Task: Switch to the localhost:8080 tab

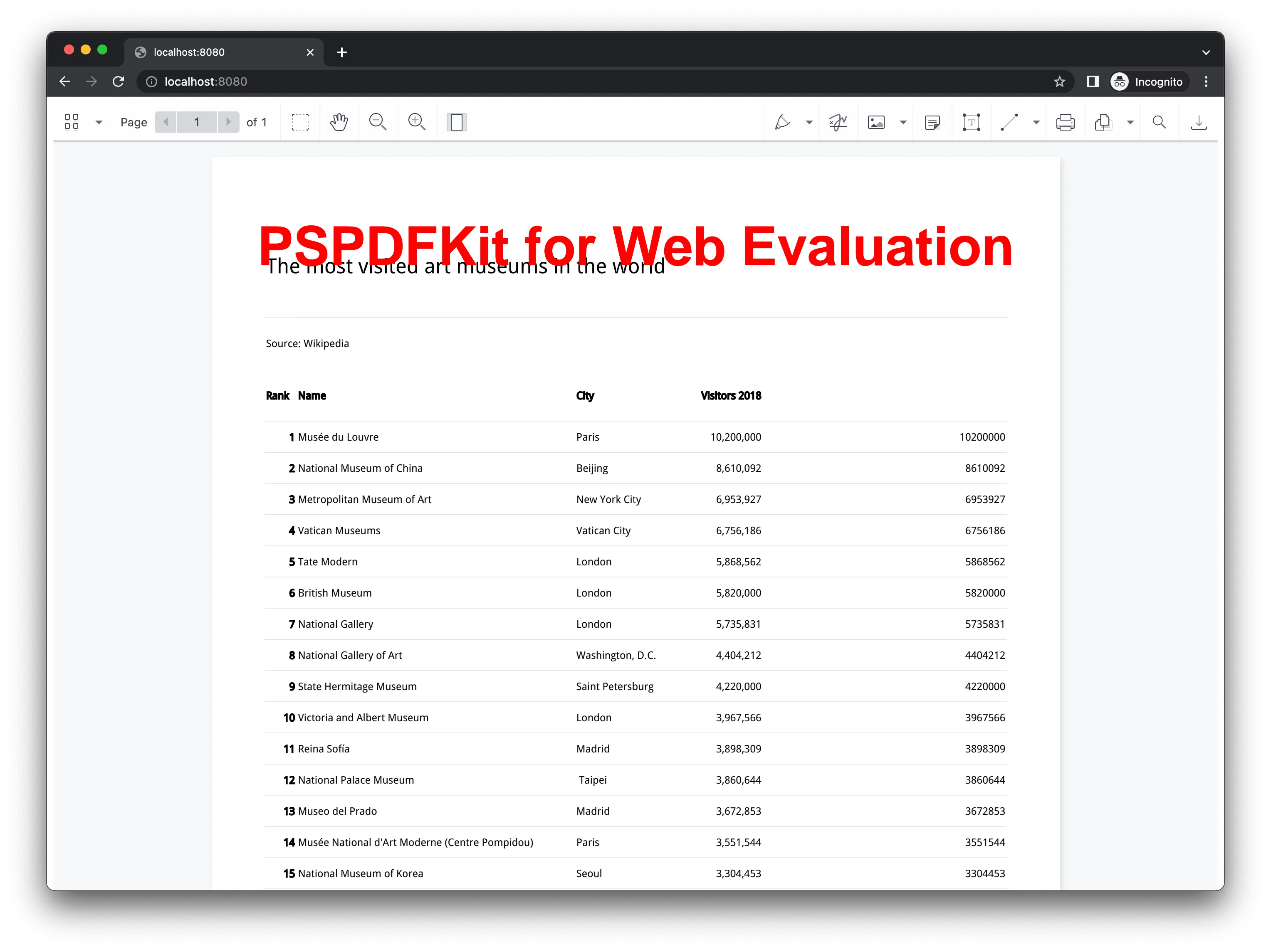Action: click(218, 52)
